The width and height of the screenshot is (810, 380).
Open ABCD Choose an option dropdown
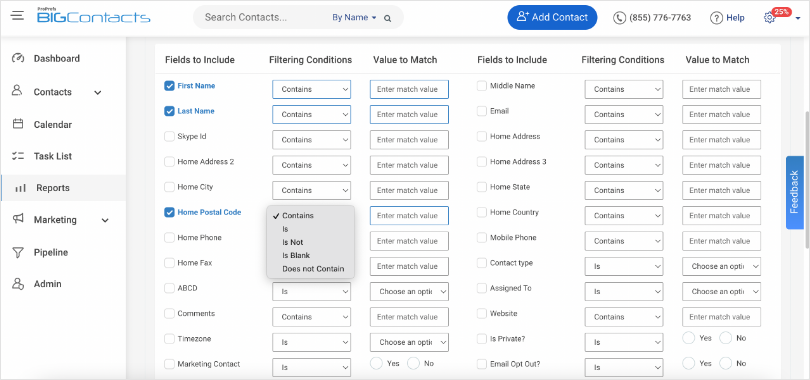(409, 292)
